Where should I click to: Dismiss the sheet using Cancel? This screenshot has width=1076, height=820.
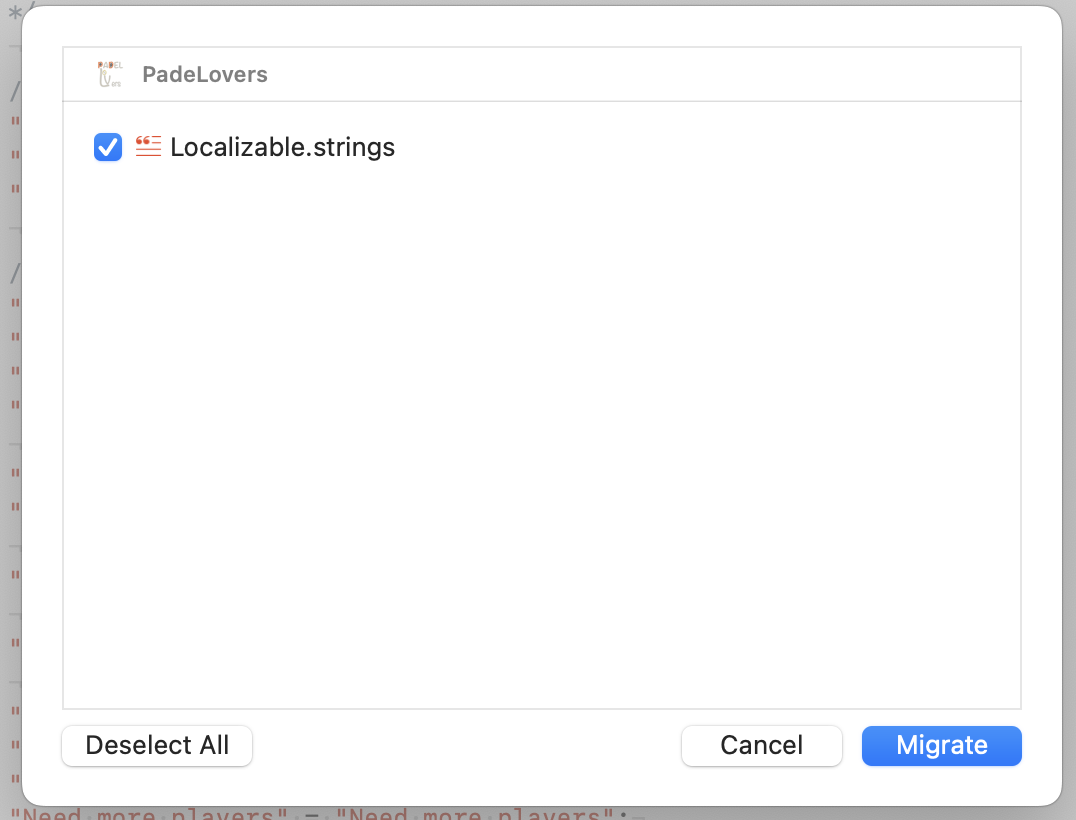[x=762, y=745]
